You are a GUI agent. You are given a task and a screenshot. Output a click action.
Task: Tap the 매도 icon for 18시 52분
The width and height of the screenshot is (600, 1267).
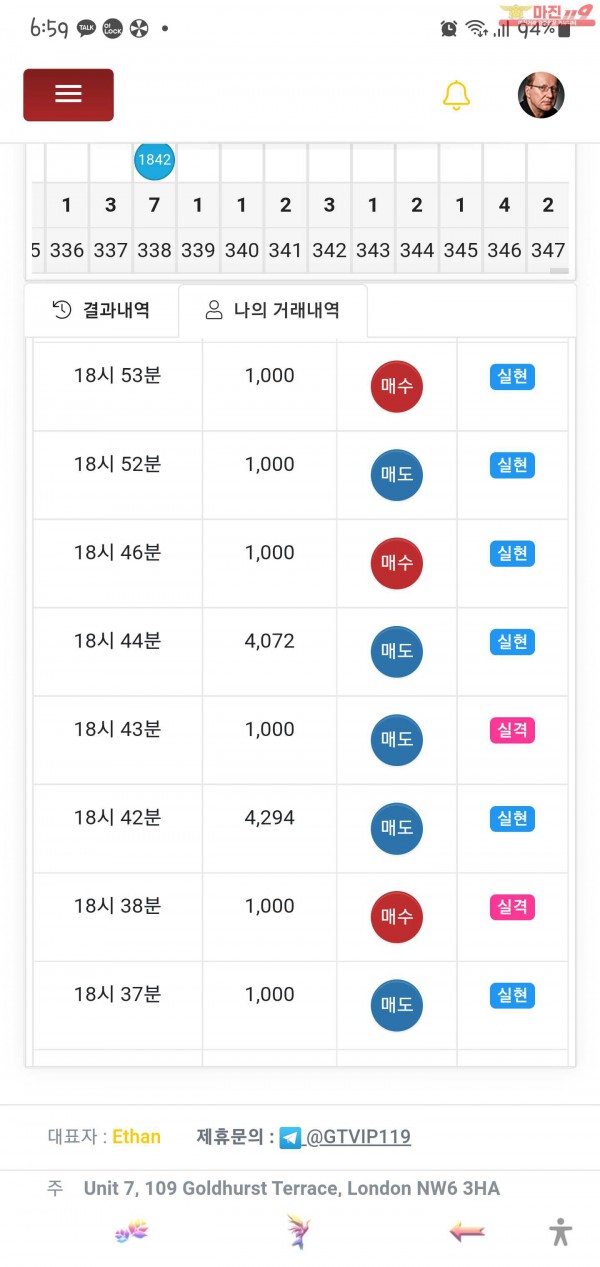pyautogui.click(x=397, y=475)
